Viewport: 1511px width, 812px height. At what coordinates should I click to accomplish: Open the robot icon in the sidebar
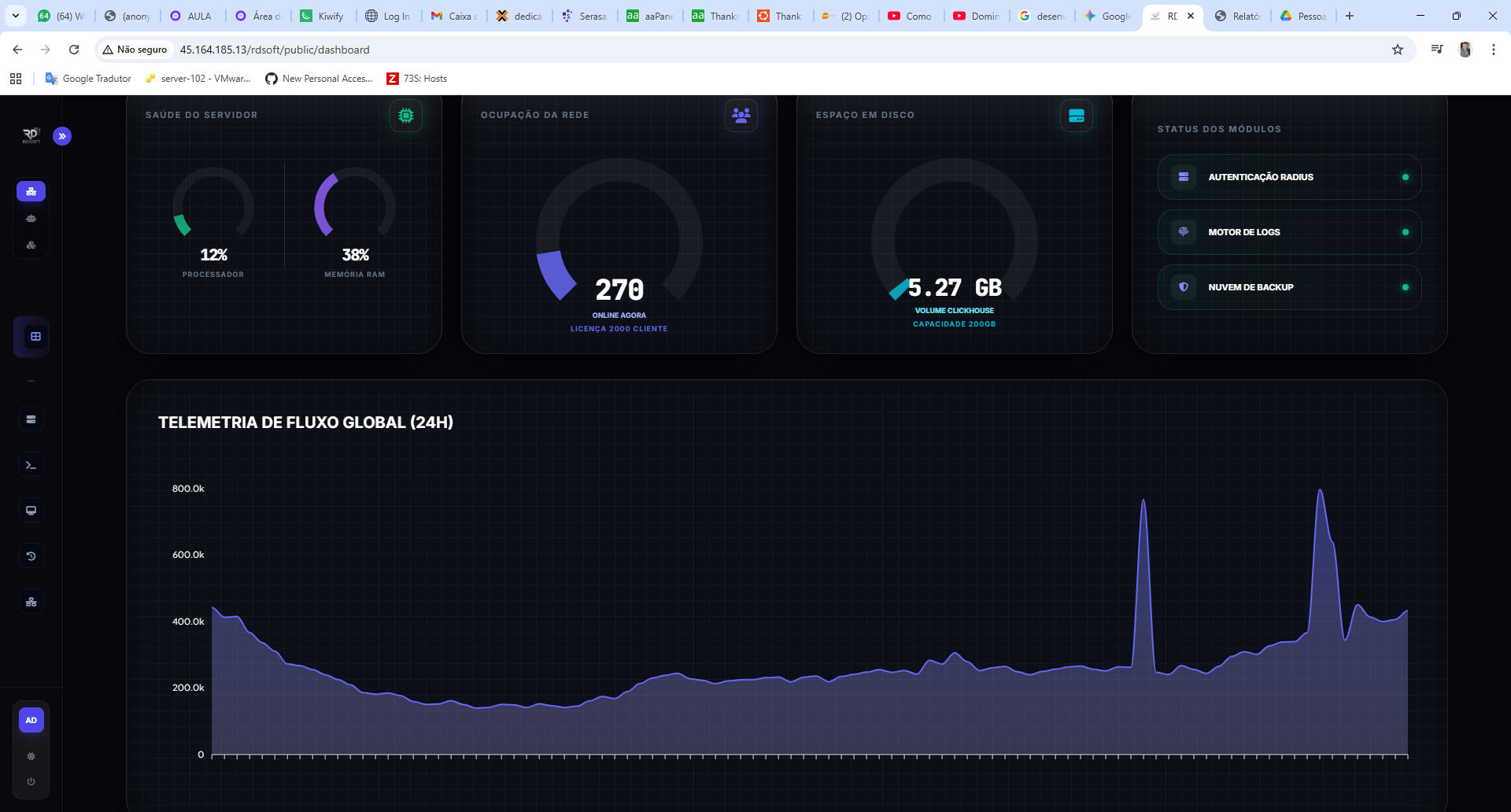[31, 219]
